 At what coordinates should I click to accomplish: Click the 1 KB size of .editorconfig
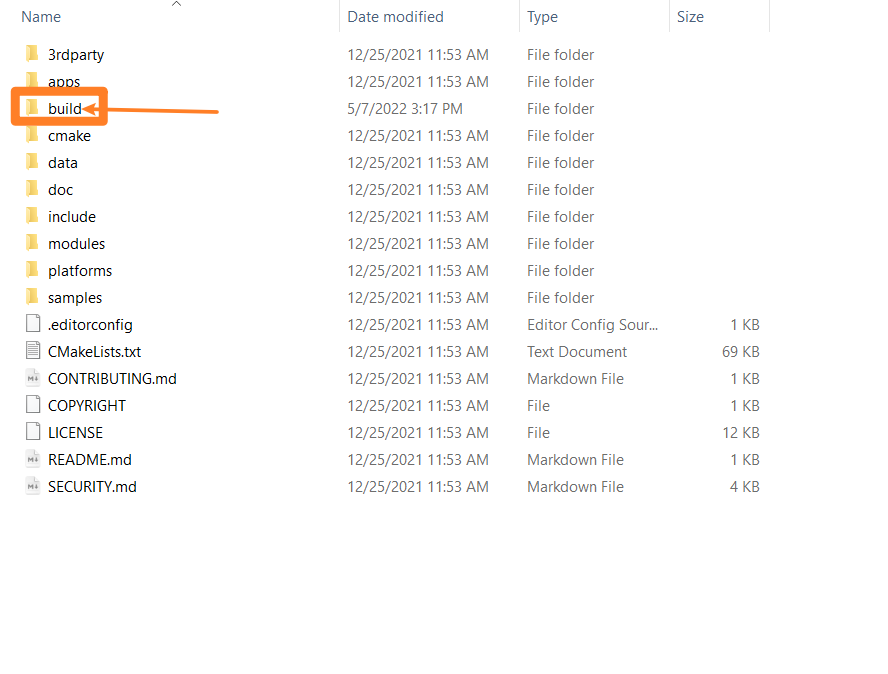coord(744,325)
